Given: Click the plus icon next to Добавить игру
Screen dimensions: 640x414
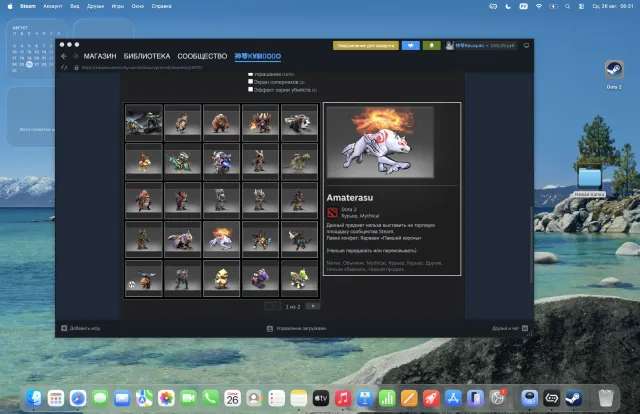Looking at the screenshot, I should [64, 328].
